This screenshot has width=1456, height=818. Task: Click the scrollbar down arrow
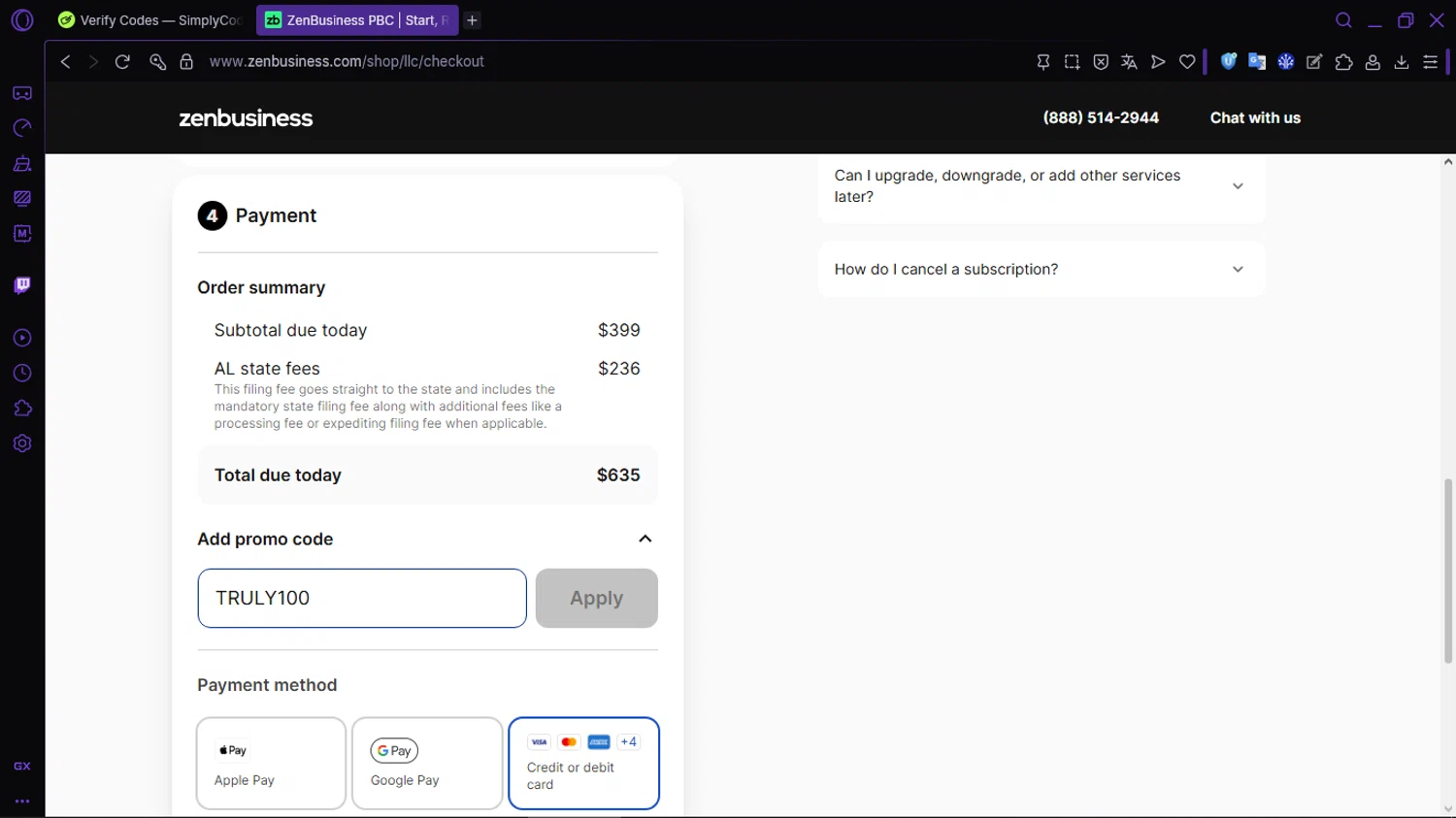1448,809
